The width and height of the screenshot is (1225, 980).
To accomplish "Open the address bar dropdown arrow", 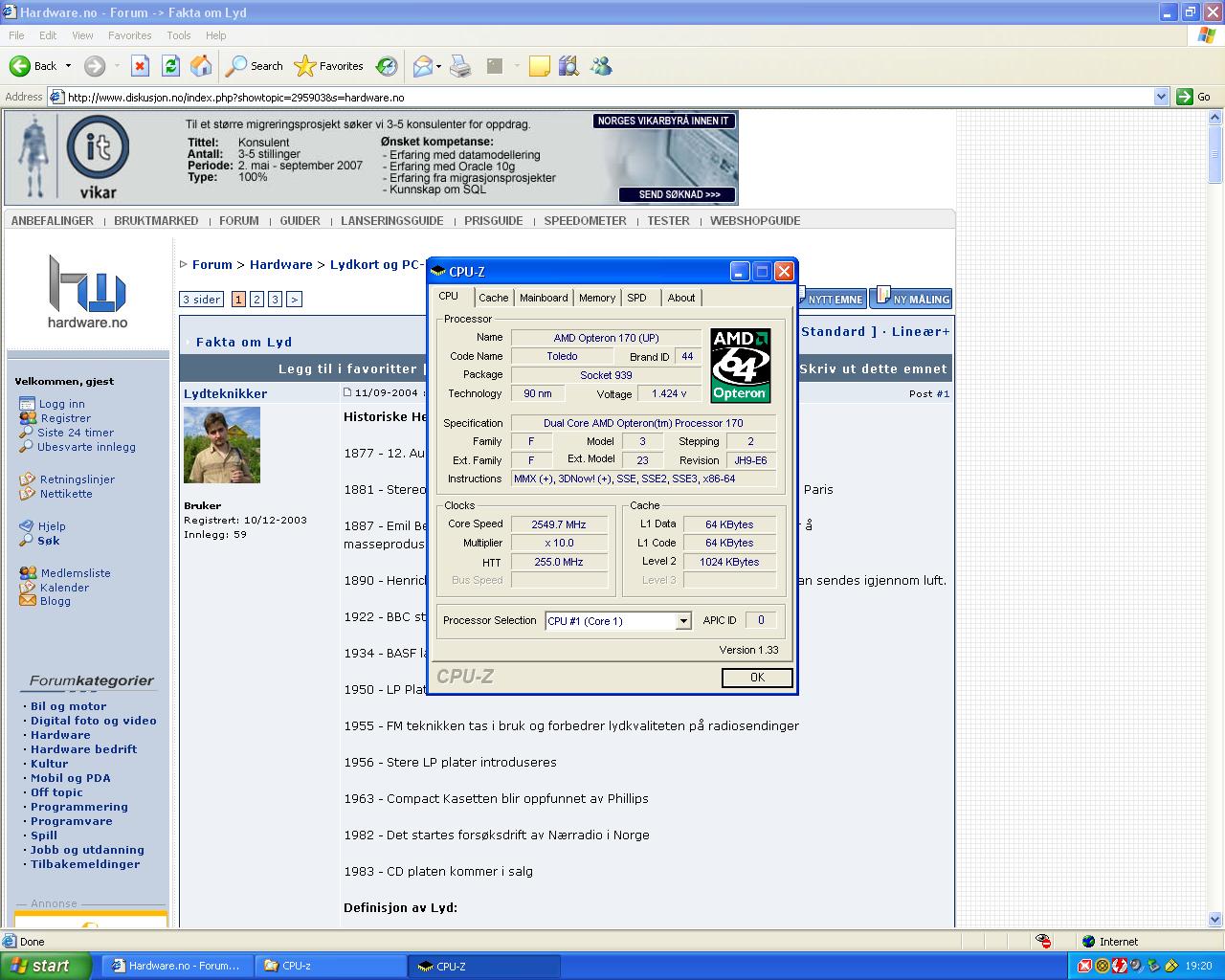I will click(x=1161, y=97).
